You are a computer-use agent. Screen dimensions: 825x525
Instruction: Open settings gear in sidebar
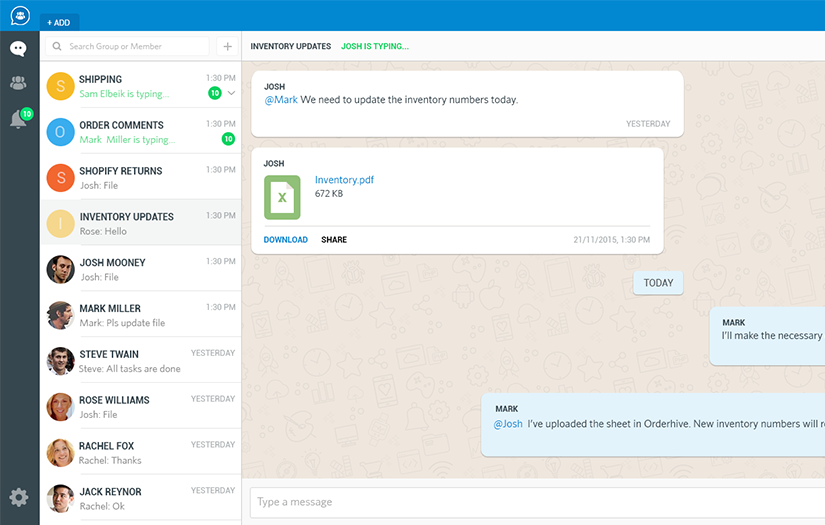tap(18, 497)
